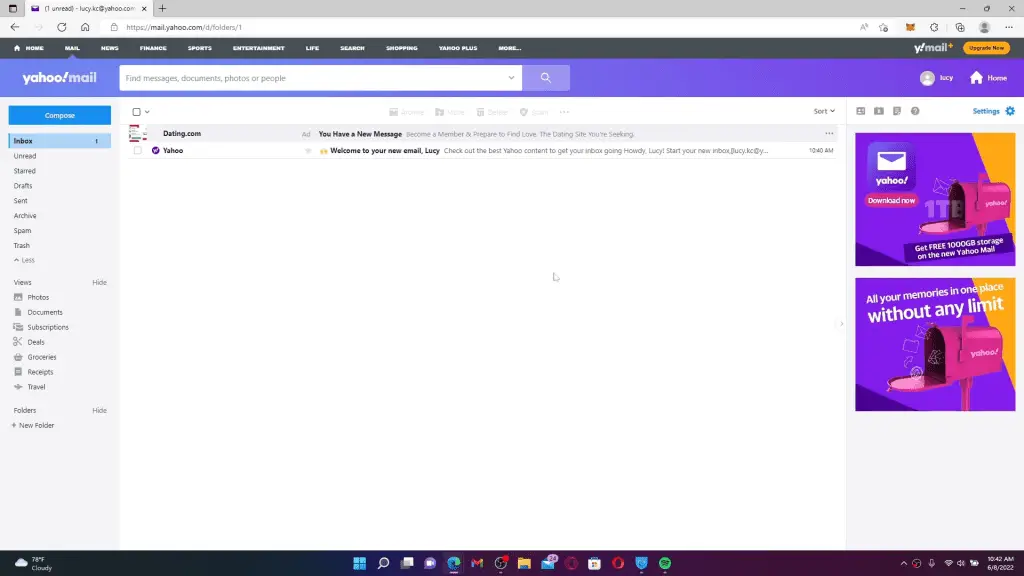The height and width of the screenshot is (576, 1024).
Task: Collapse folder list with Less
Action: [x=24, y=260]
